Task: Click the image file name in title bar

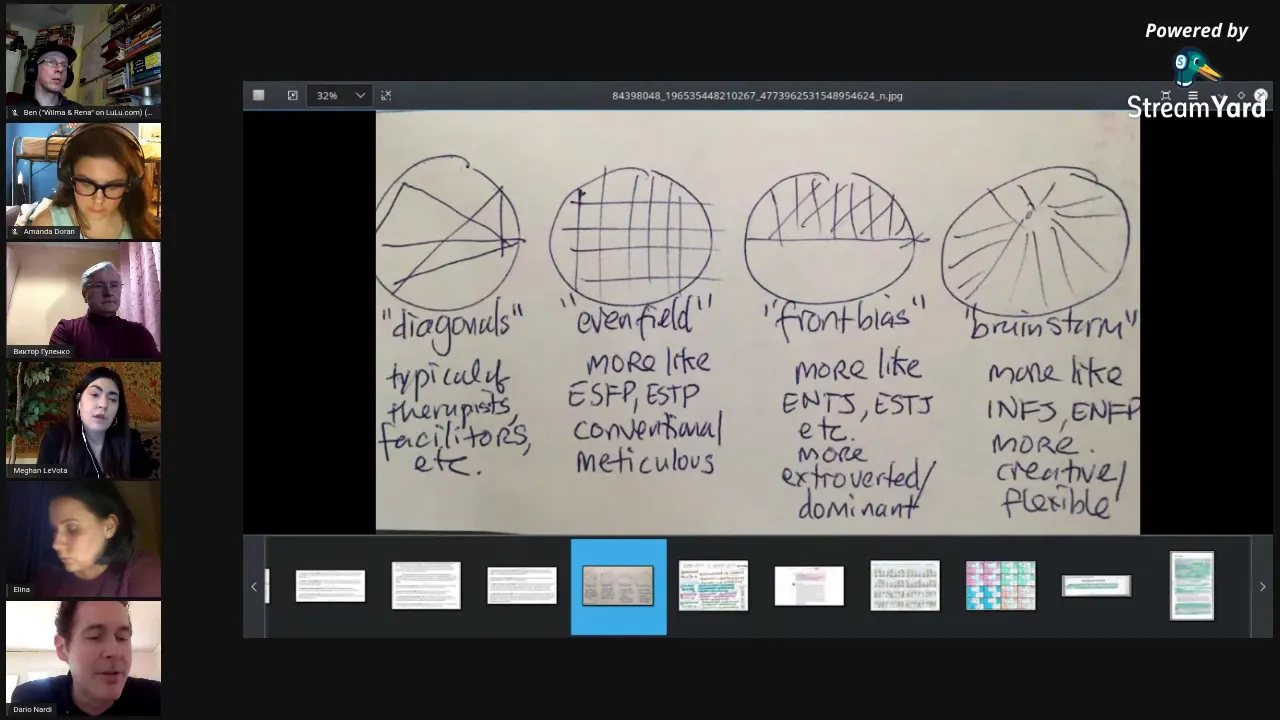Action: tap(757, 96)
